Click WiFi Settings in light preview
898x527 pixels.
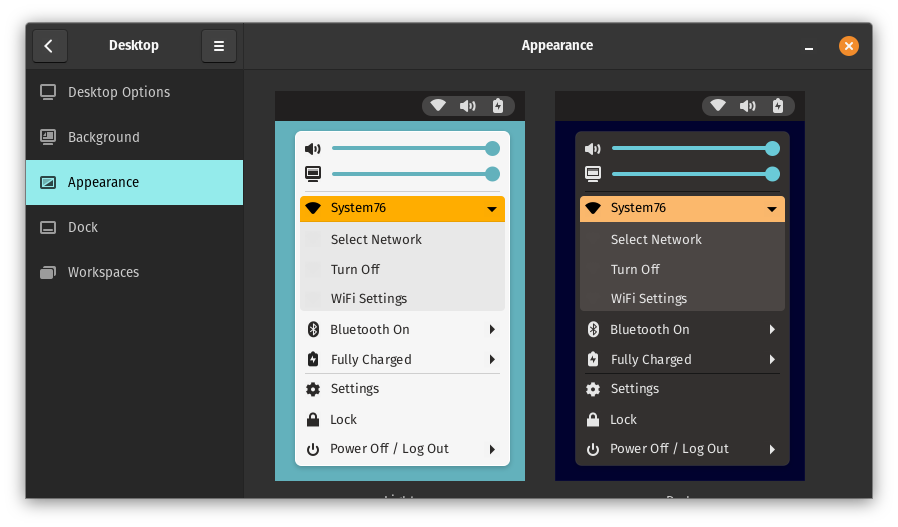tap(368, 298)
